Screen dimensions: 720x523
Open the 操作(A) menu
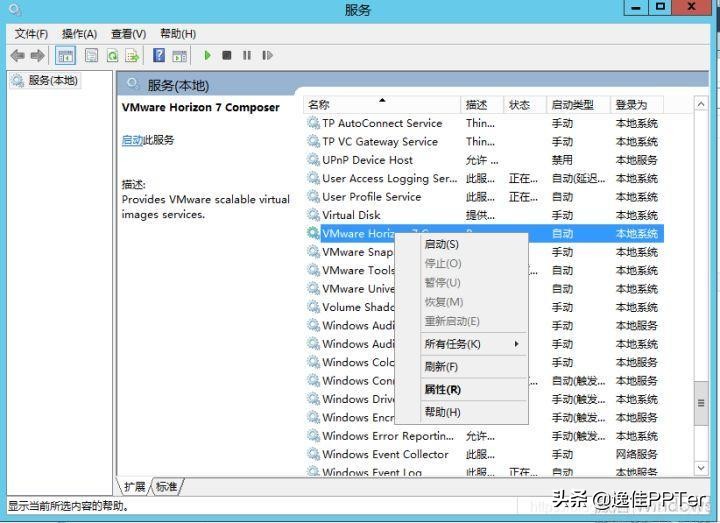pyautogui.click(x=79, y=34)
